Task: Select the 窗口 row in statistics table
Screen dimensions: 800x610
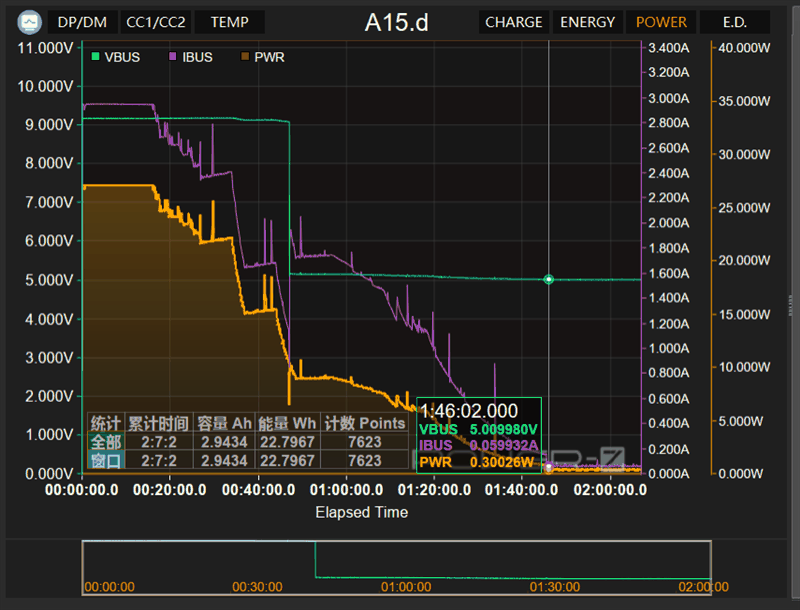Action: (x=105, y=461)
